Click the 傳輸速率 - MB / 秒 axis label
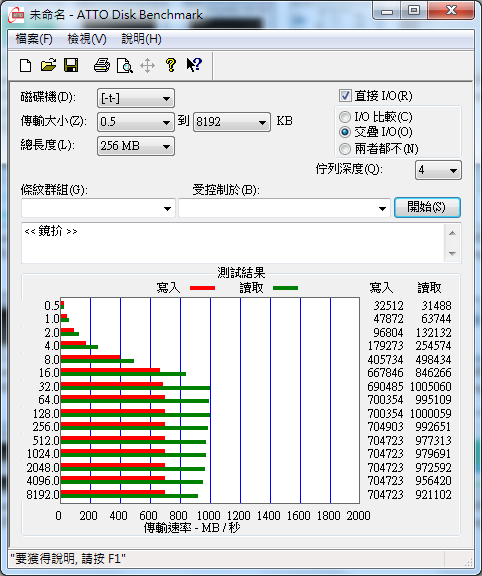482x576 pixels. (x=192, y=528)
